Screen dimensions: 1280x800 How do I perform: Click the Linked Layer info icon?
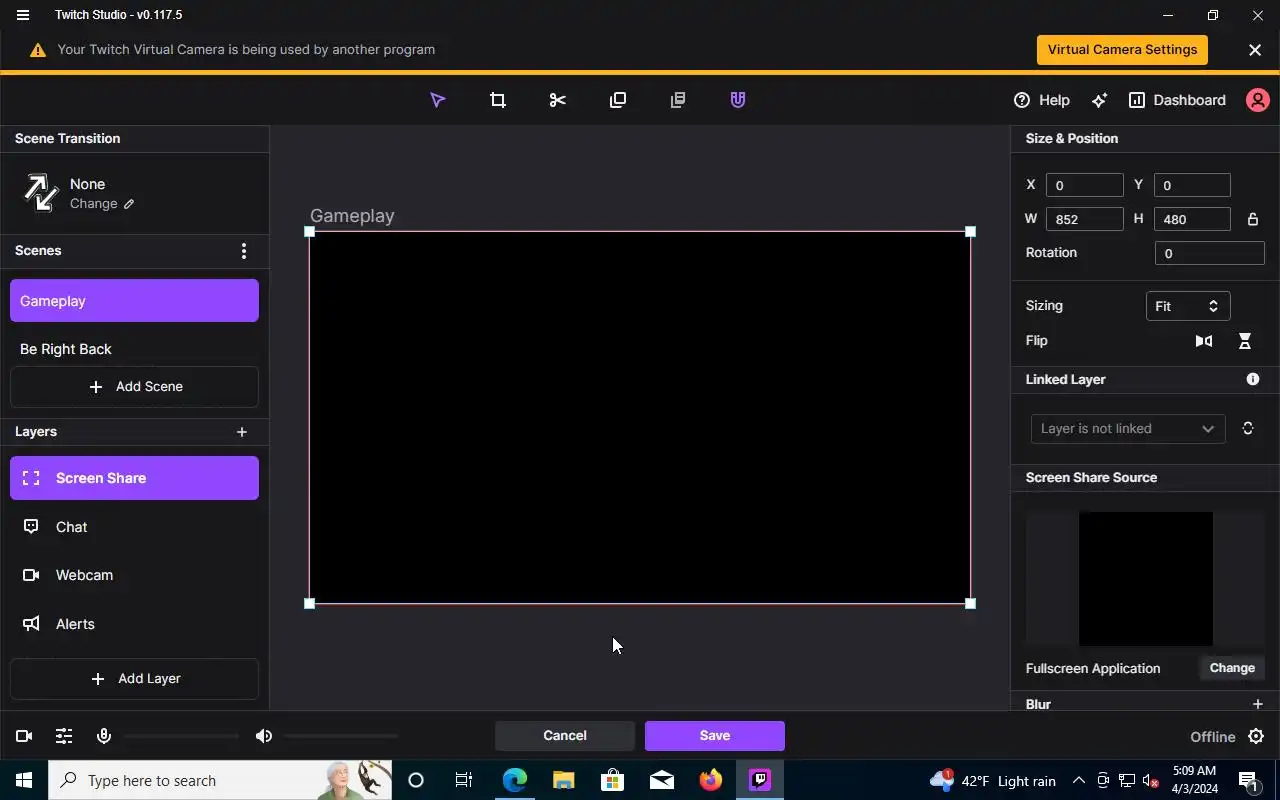tap(1253, 379)
